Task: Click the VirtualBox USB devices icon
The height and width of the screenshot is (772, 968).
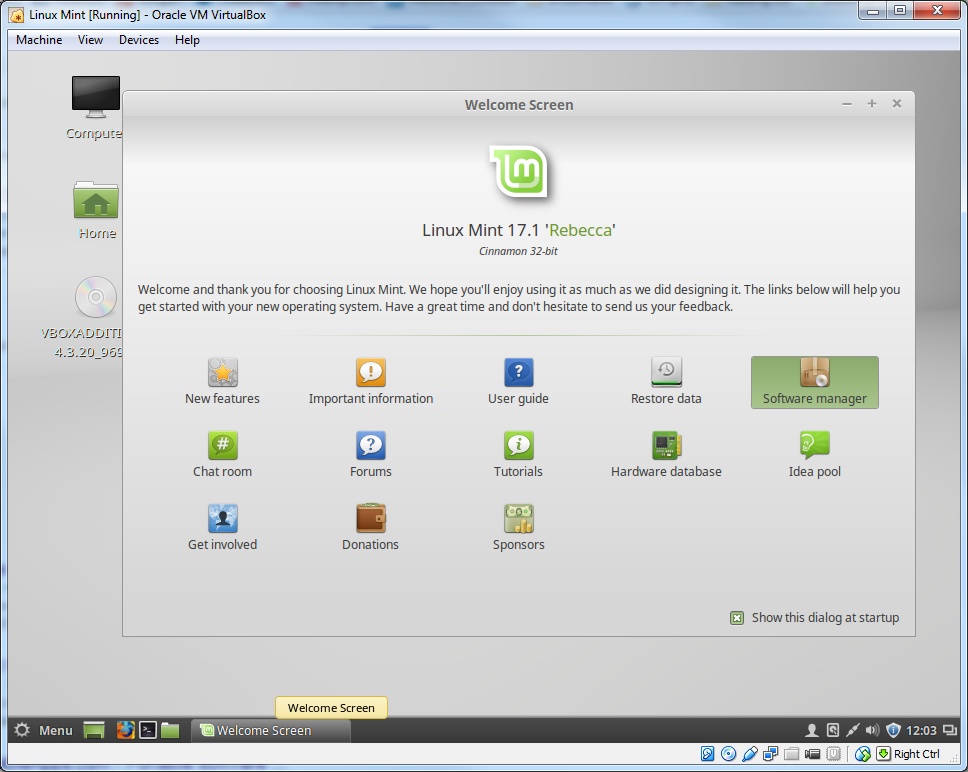Action: (x=749, y=753)
